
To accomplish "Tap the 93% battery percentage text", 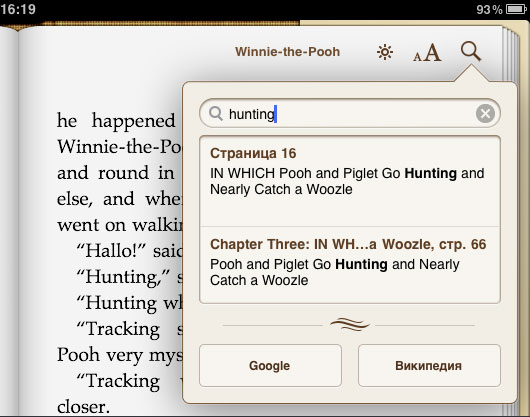I will click(x=489, y=9).
